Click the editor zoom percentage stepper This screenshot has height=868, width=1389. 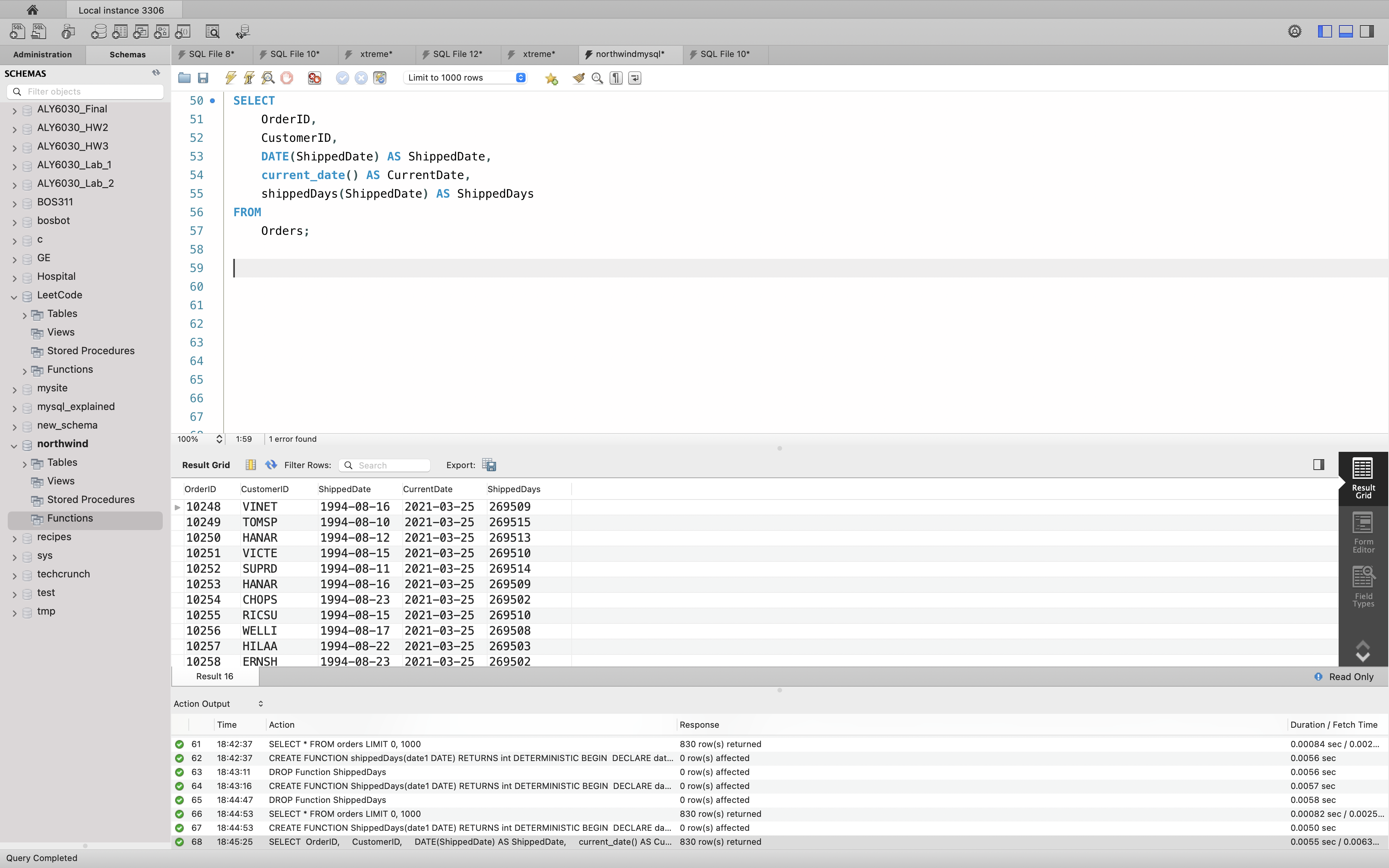[219, 439]
